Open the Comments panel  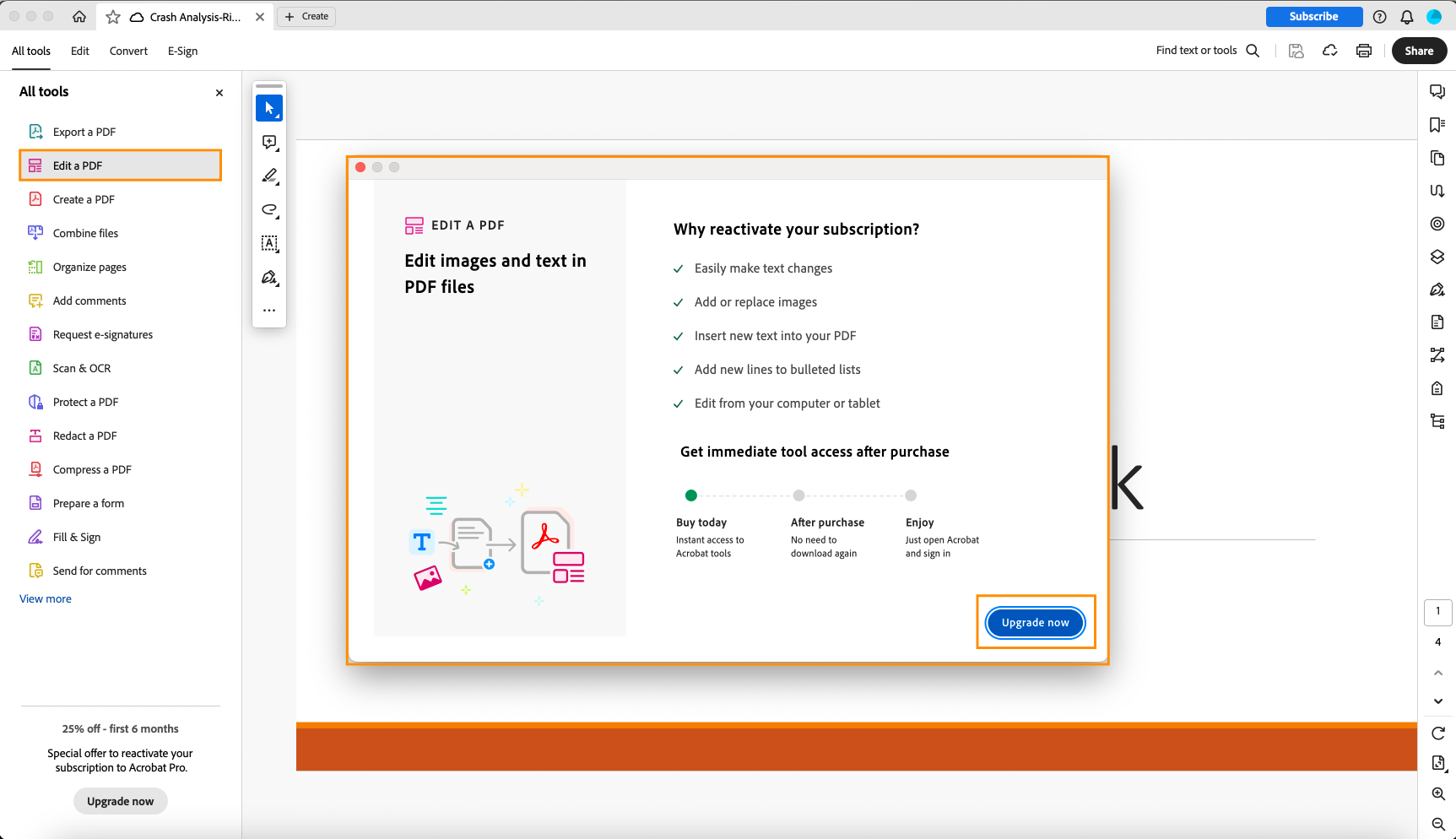(x=1437, y=91)
